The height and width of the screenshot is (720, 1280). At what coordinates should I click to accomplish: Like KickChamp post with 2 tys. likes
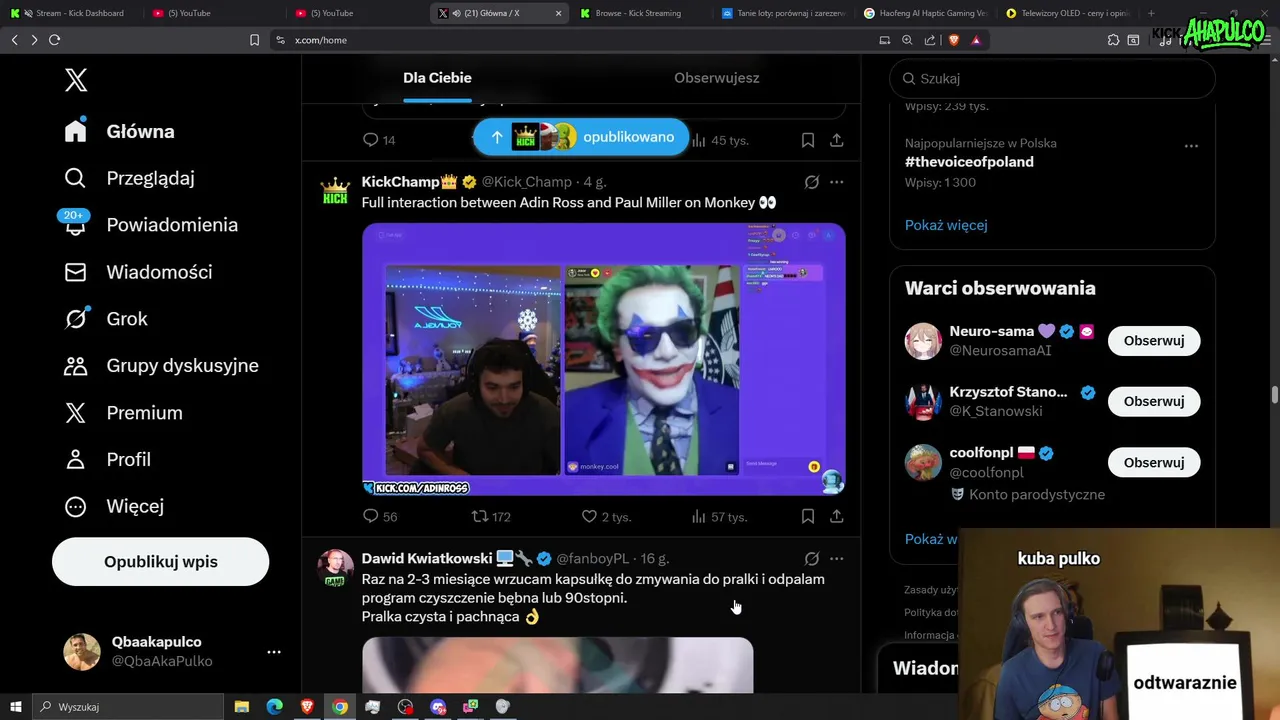pos(606,517)
